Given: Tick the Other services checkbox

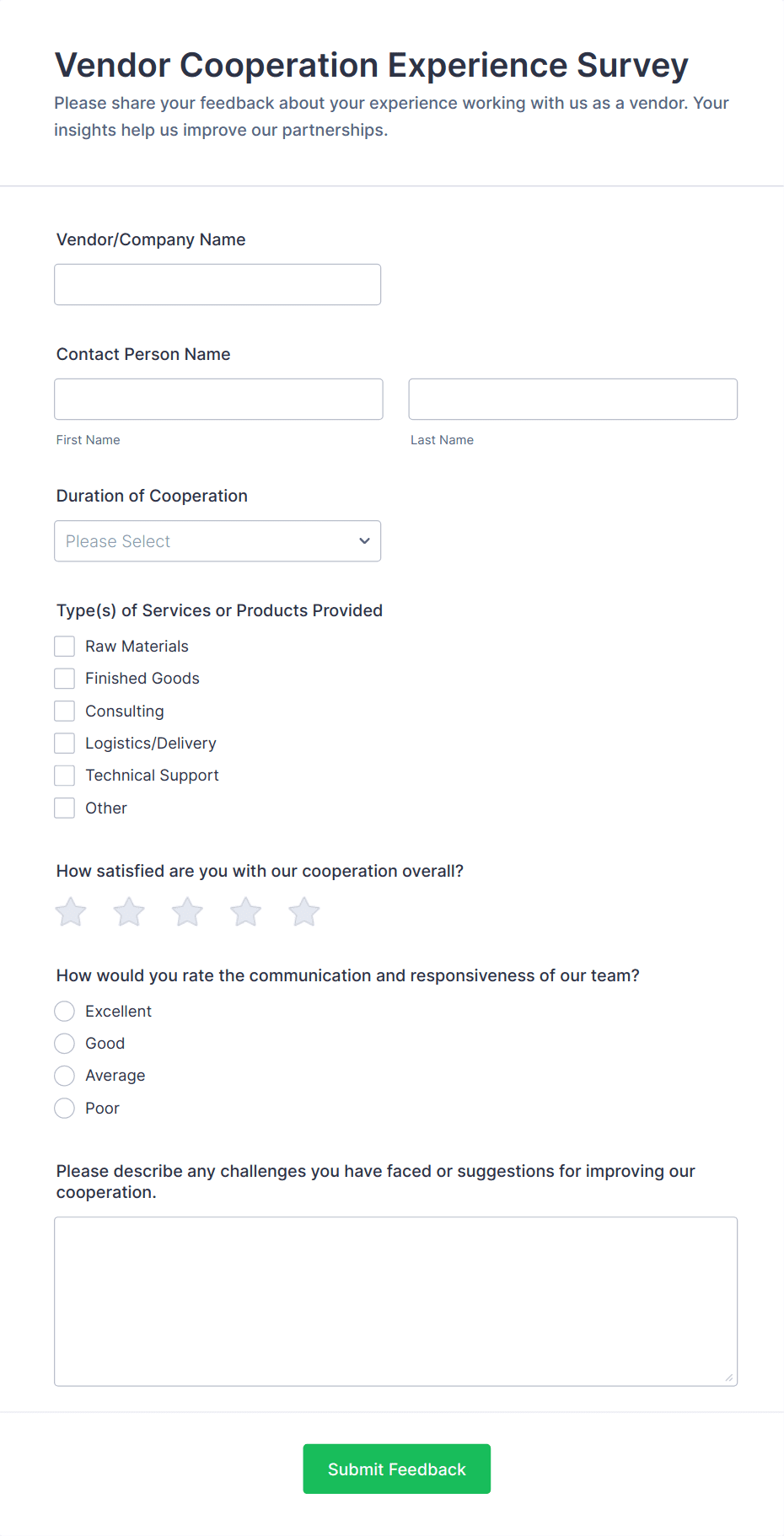Looking at the screenshot, I should click(65, 808).
